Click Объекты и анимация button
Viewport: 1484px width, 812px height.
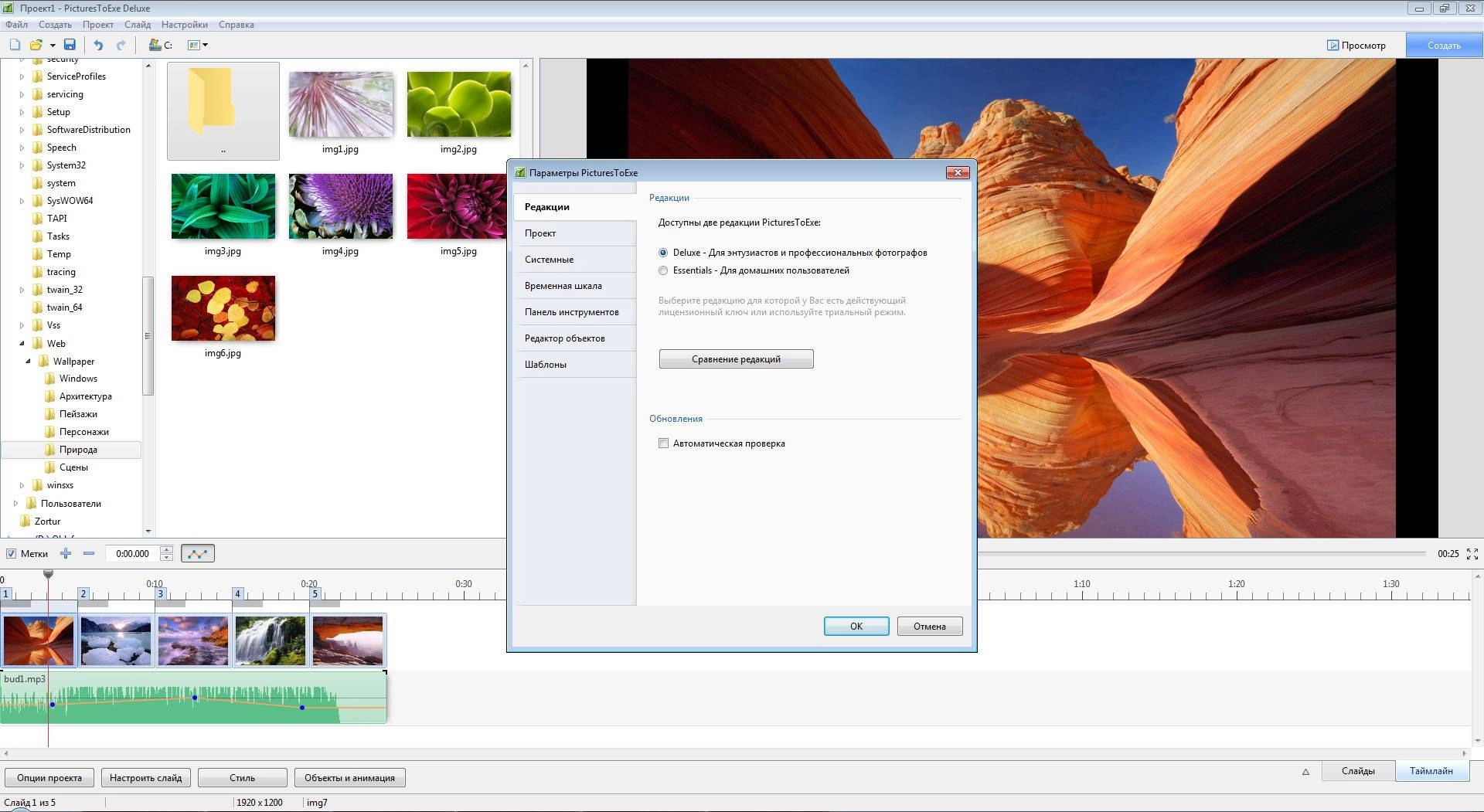coord(349,778)
